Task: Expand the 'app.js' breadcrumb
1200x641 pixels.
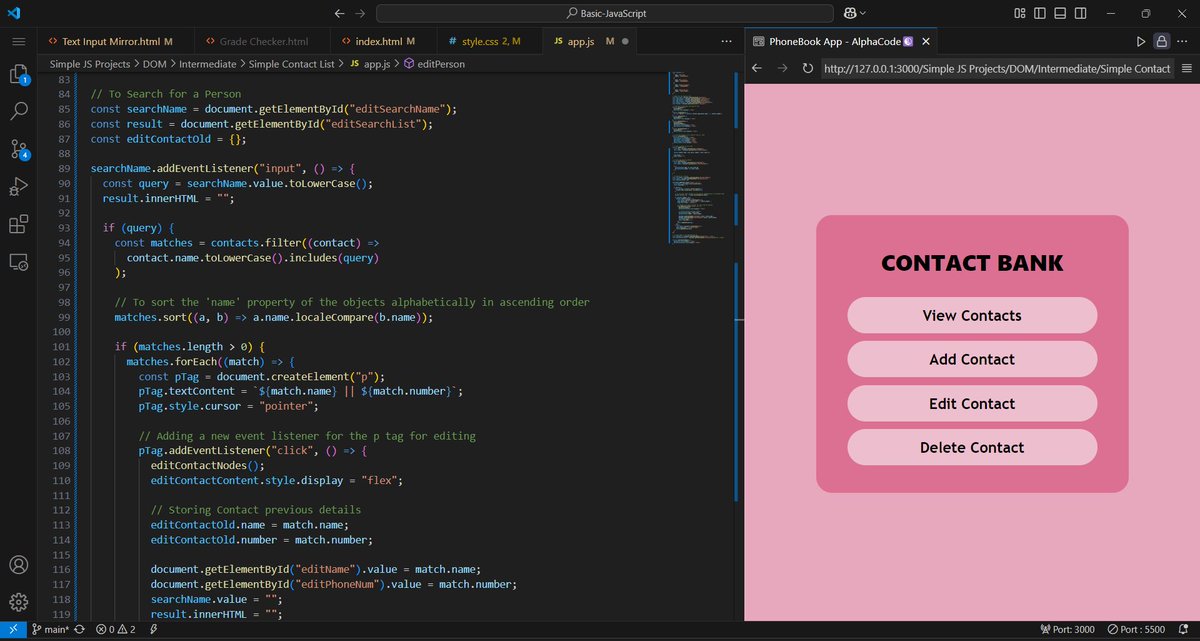Action: tap(369, 64)
